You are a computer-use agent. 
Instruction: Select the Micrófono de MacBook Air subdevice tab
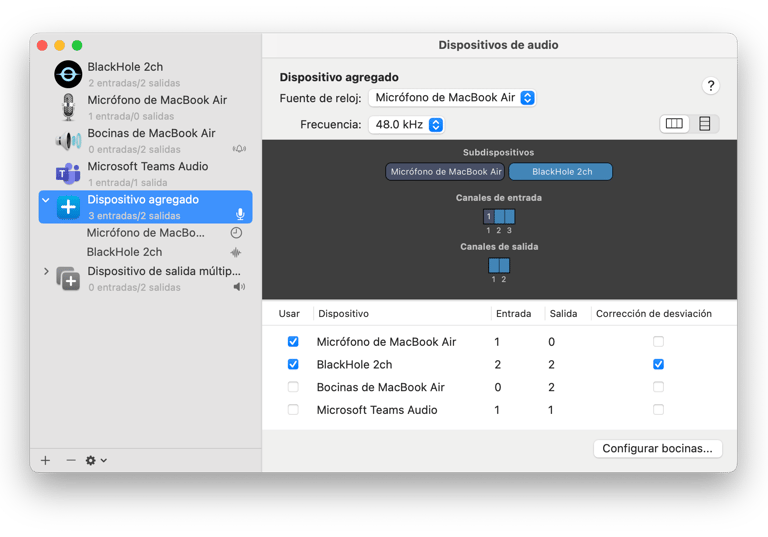445,172
